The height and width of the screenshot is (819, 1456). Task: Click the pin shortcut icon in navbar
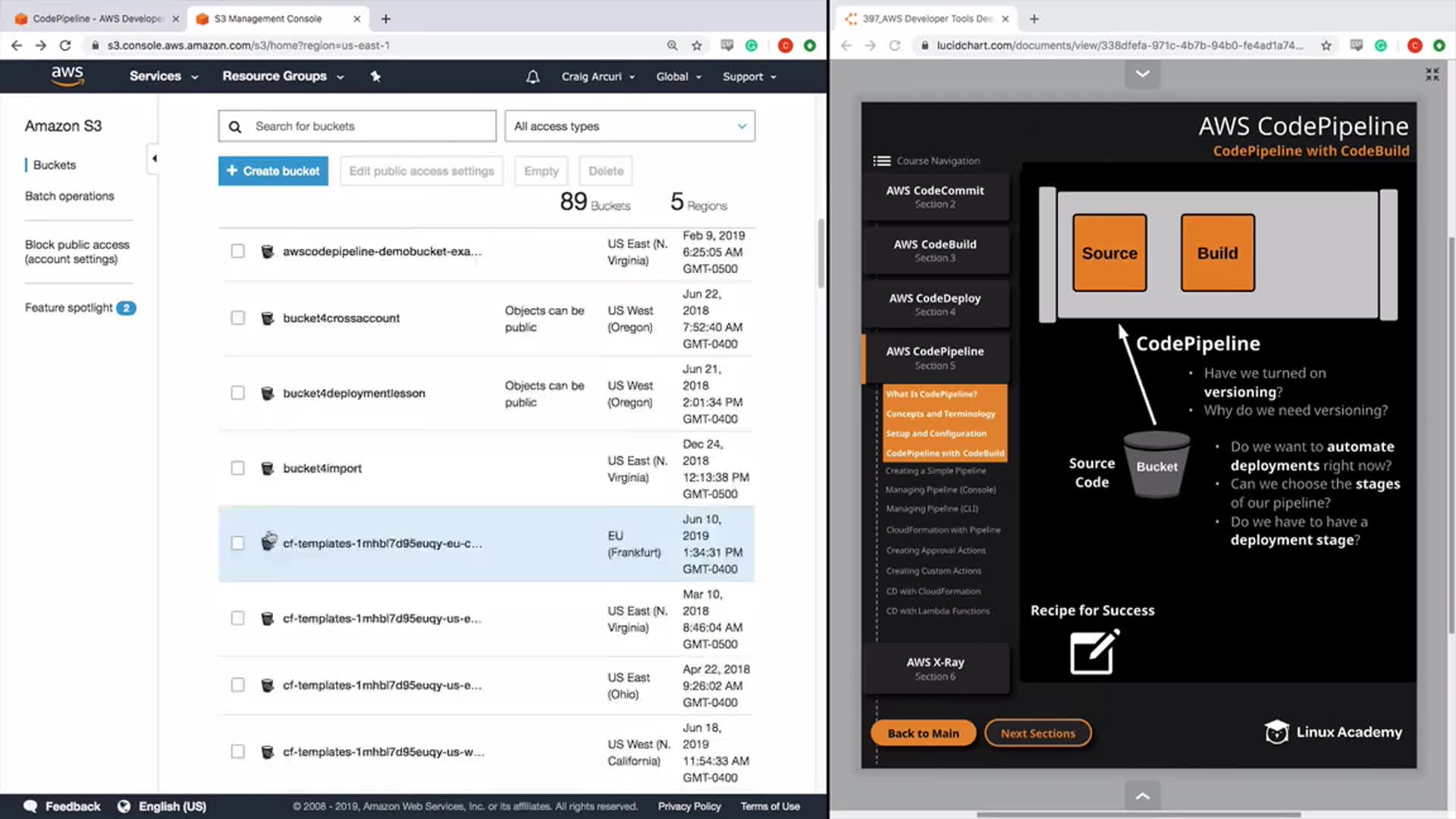pyautogui.click(x=375, y=77)
